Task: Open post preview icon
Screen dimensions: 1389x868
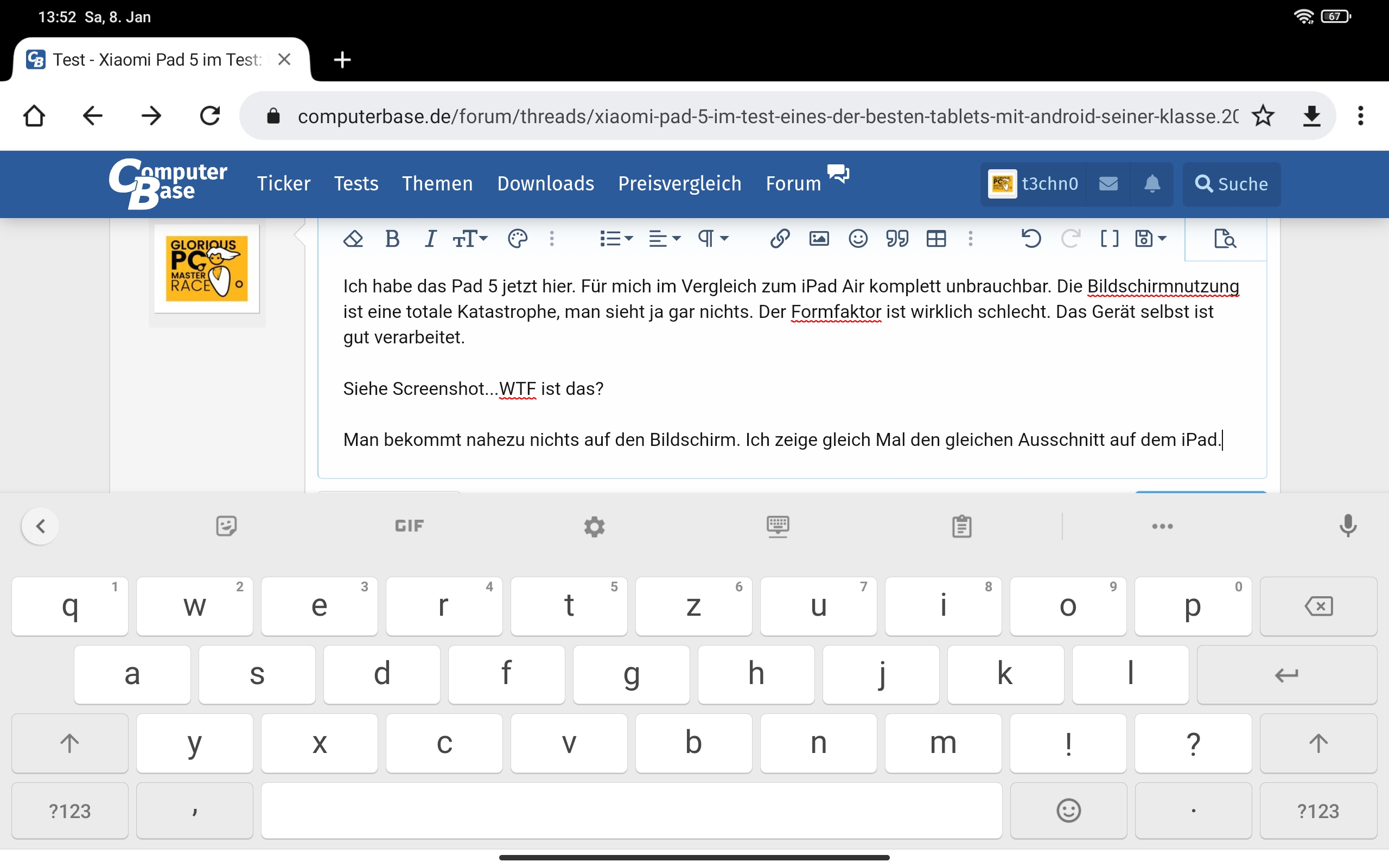Action: click(1225, 238)
